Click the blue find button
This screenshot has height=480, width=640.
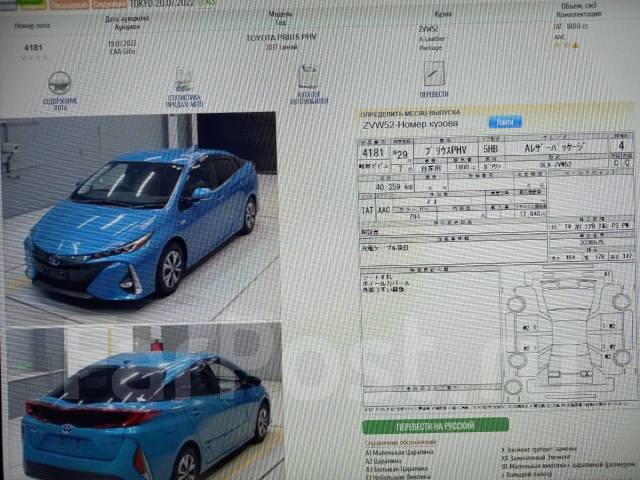[x=505, y=122]
